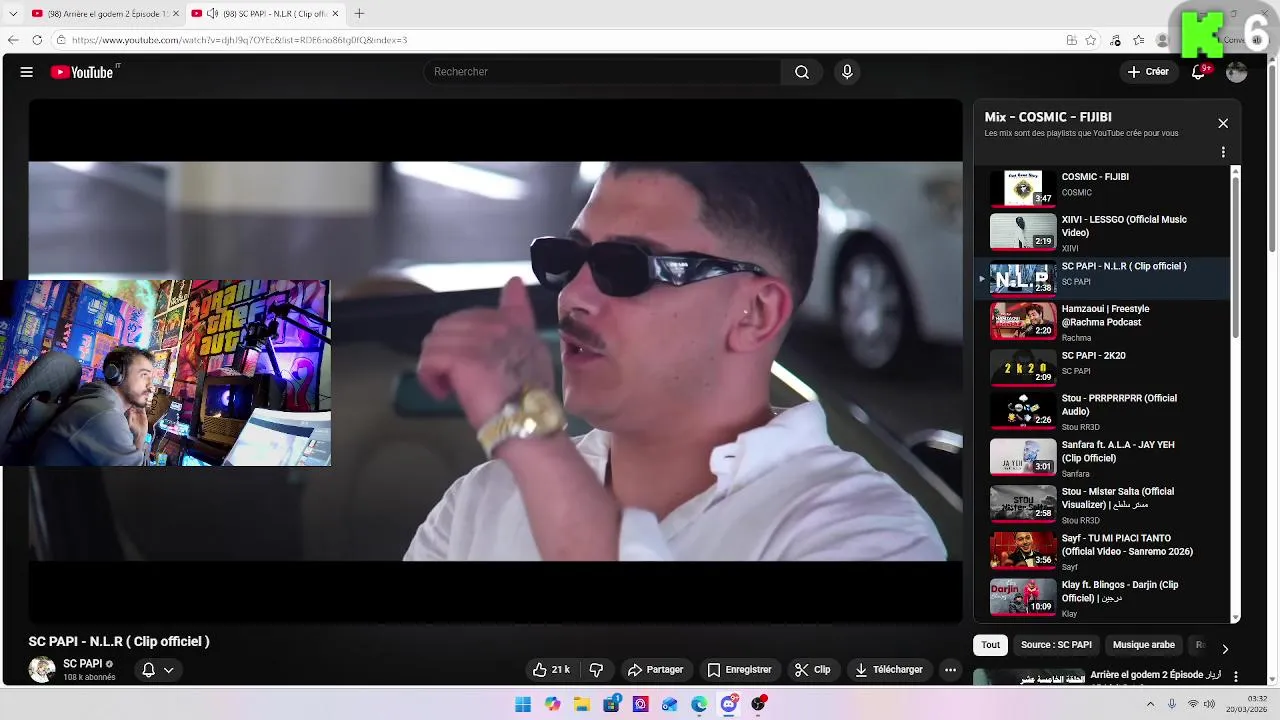Open options for Arrière el godem suggestion
Screen dimensions: 1280x720
(1236, 677)
